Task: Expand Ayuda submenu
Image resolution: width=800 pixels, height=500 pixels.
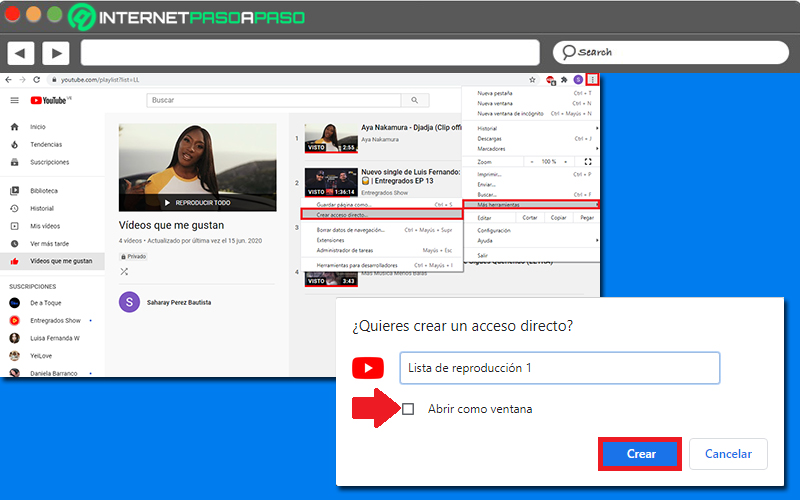Action: coord(531,241)
